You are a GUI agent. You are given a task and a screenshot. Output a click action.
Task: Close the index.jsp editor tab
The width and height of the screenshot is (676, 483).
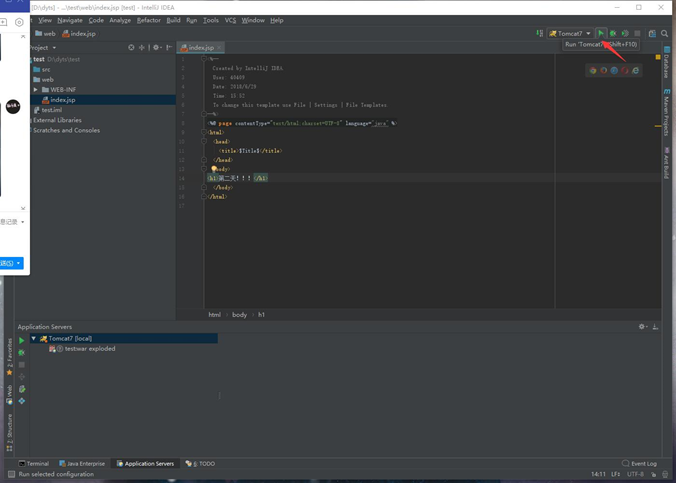click(219, 47)
